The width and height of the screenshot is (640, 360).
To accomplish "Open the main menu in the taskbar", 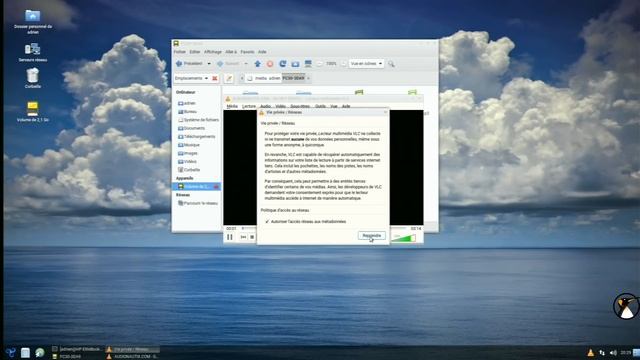I will [x=11, y=352].
